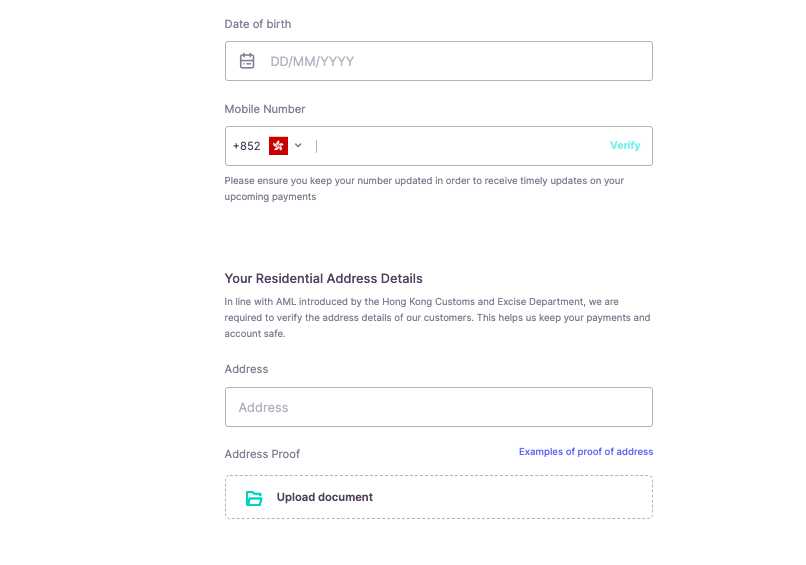Click the "Date of birth" field label
Image resolution: width=806 pixels, height=565 pixels.
click(258, 24)
